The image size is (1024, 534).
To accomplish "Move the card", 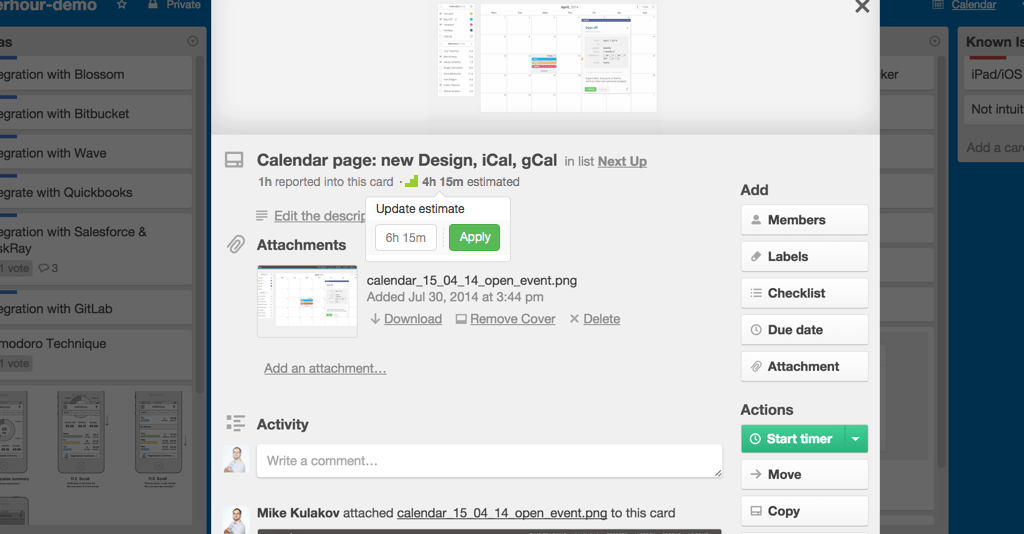I will pos(805,475).
